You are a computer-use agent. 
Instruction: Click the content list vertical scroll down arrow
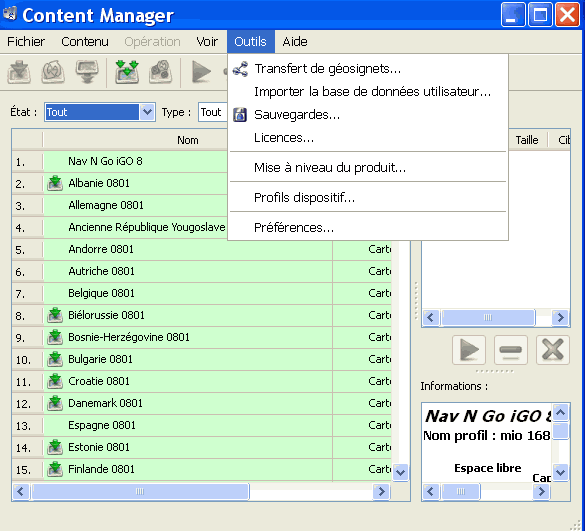click(x=401, y=472)
